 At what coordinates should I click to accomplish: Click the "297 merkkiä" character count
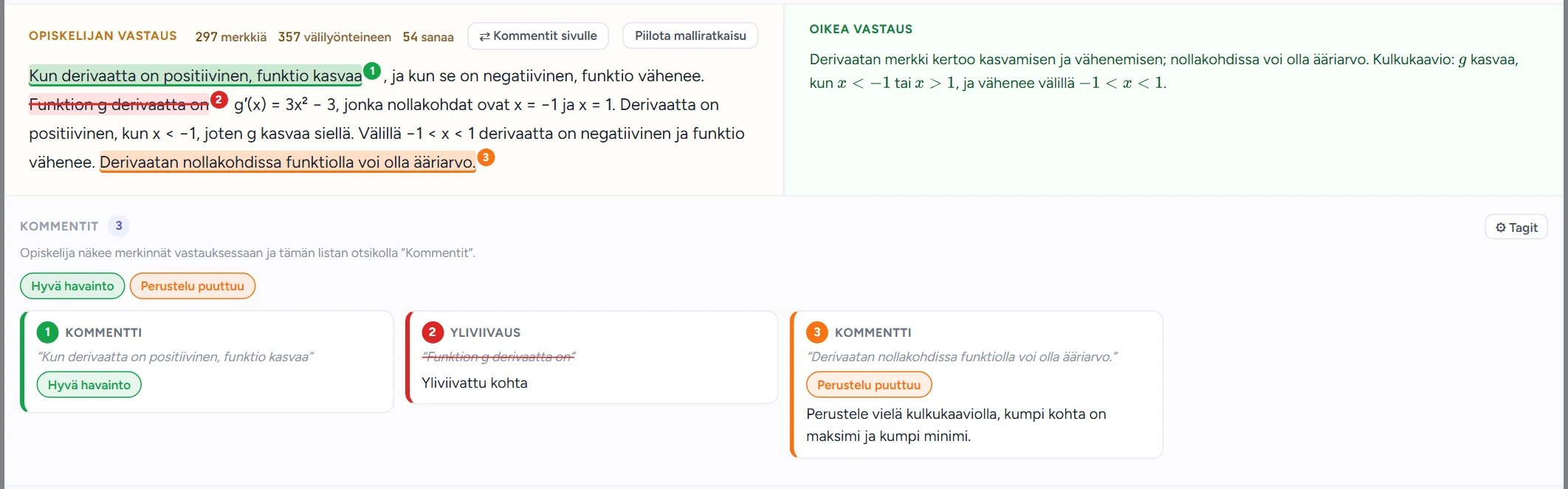pos(231,37)
